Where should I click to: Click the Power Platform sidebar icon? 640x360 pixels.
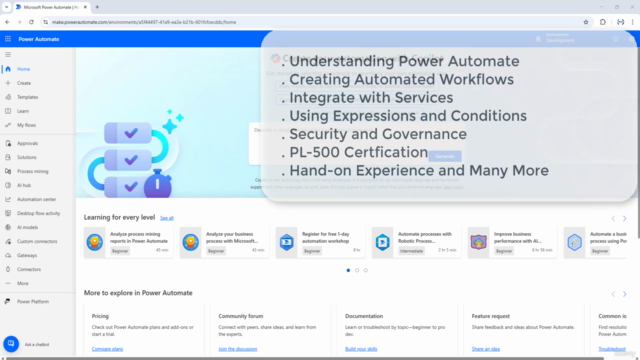pyautogui.click(x=8, y=301)
